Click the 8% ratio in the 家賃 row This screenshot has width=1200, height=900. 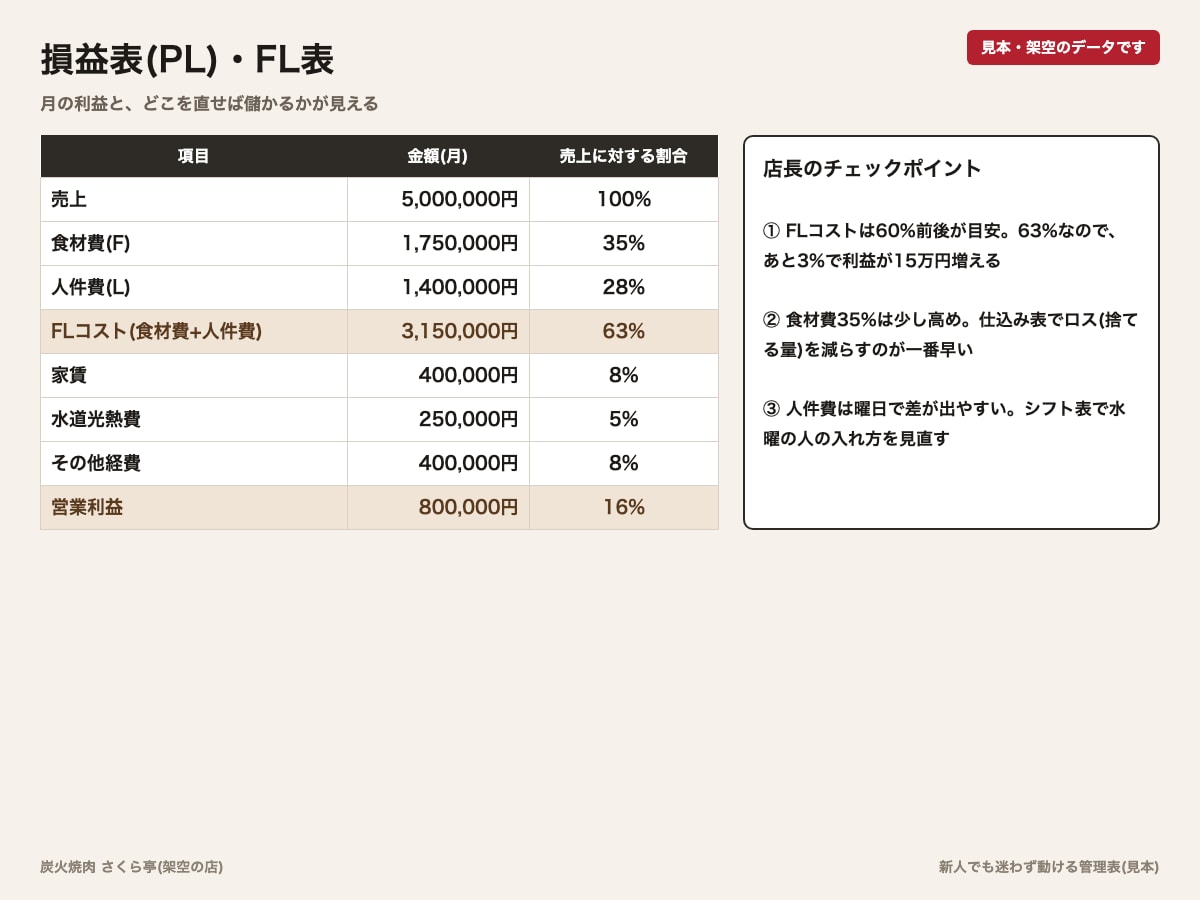pos(623,375)
